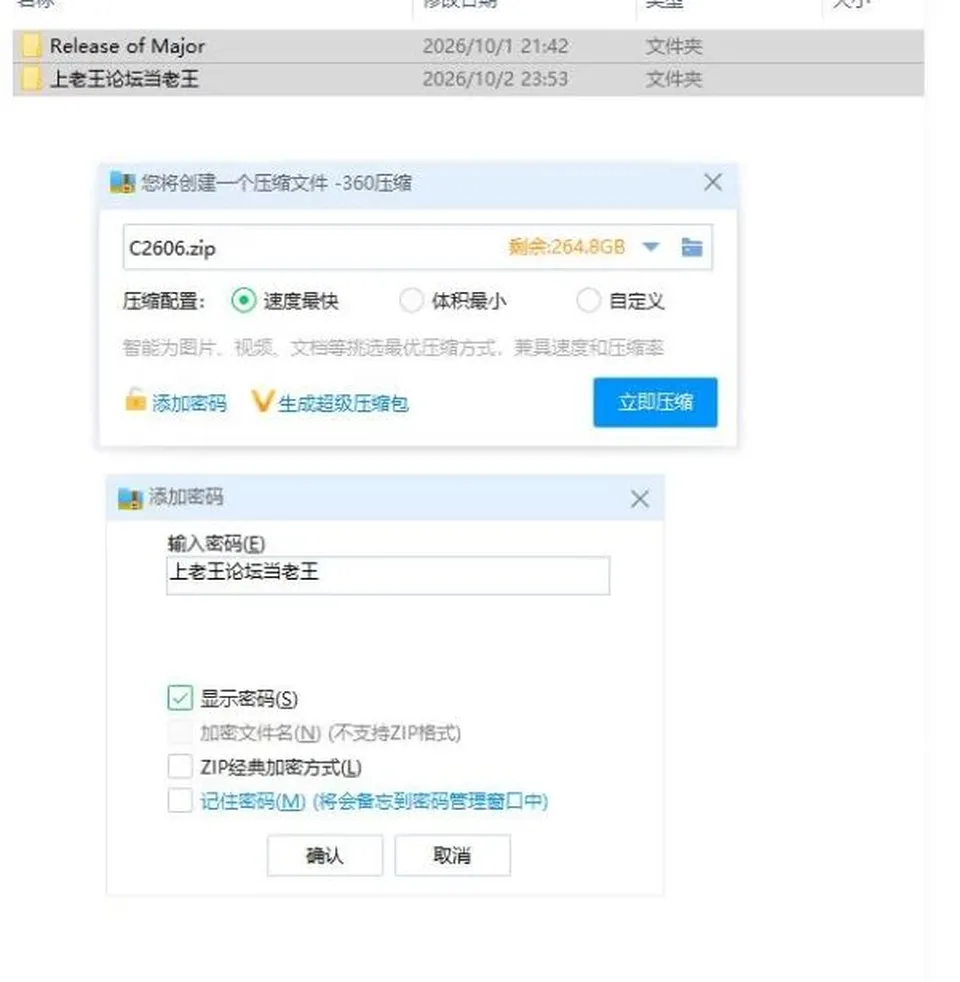960x982 pixels.
Task: Click the 剩余:264.8GB free space text
Action: pyautogui.click(x=567, y=247)
